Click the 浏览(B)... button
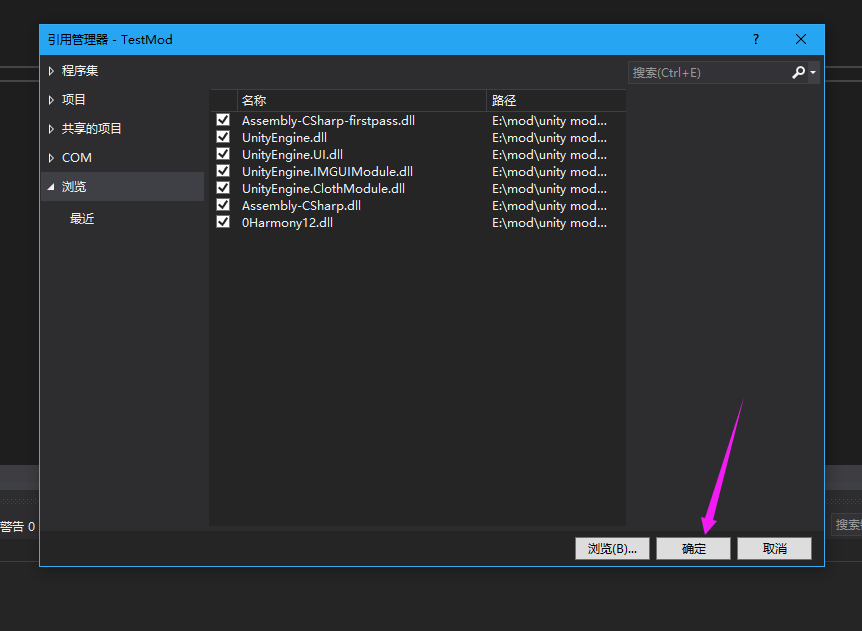This screenshot has width=862, height=631. pos(612,548)
